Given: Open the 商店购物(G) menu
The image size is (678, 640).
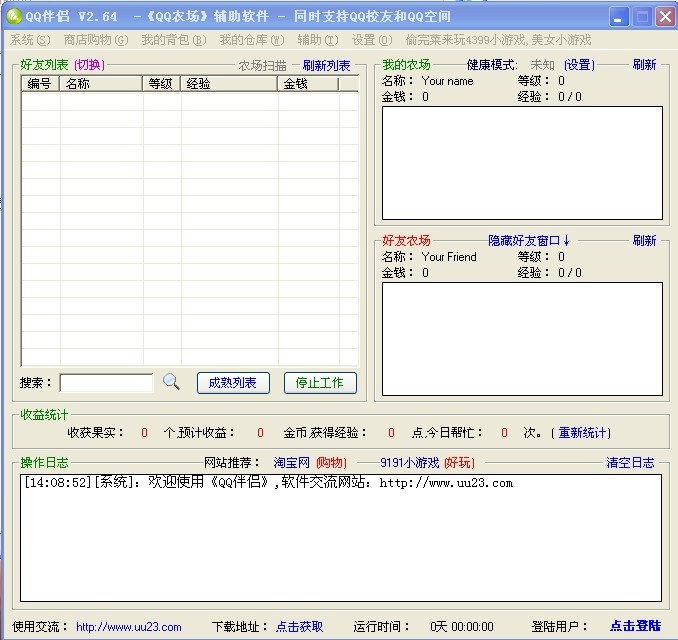Looking at the screenshot, I should [x=96, y=40].
